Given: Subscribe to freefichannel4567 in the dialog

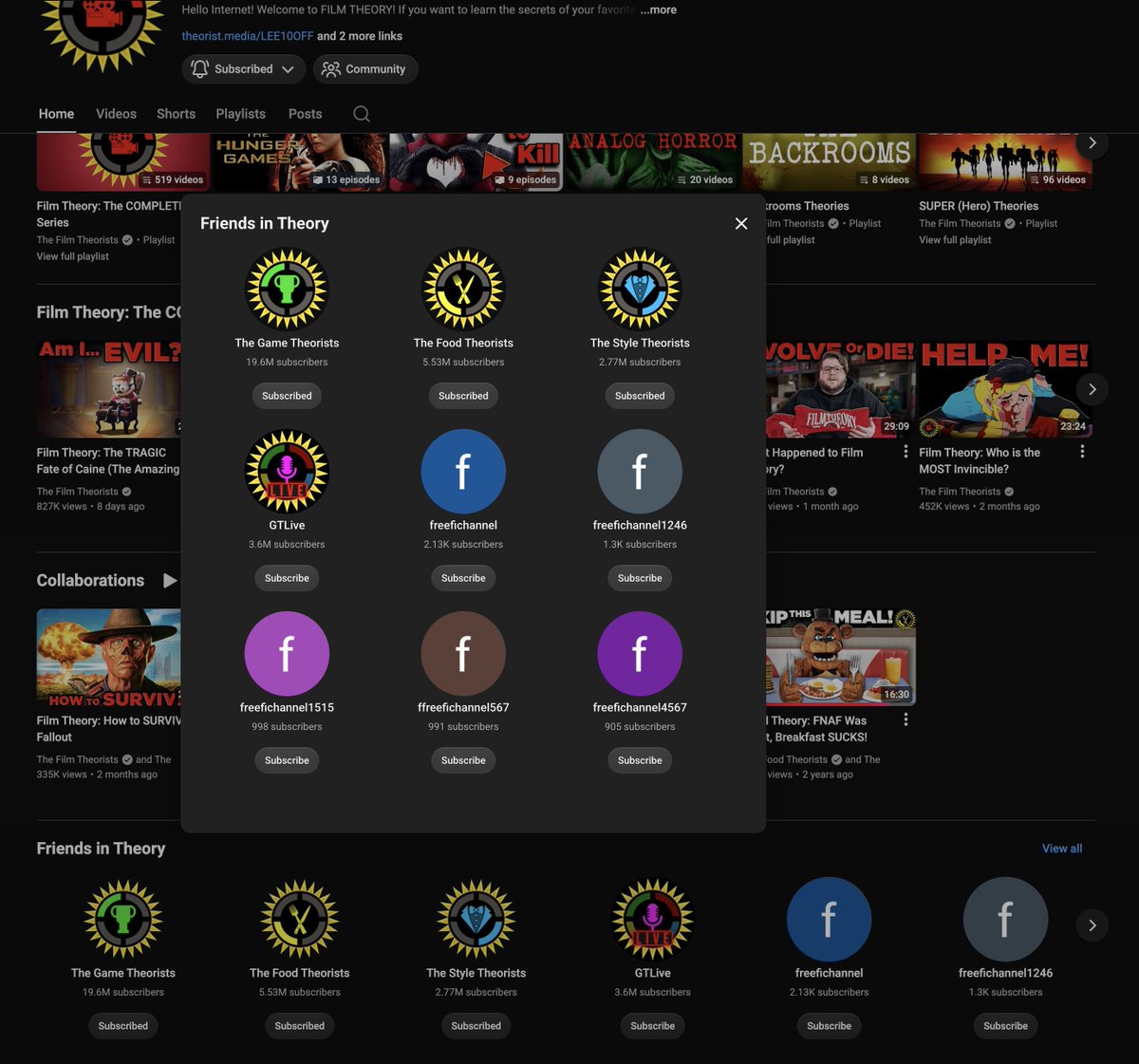Looking at the screenshot, I should tap(640, 760).
